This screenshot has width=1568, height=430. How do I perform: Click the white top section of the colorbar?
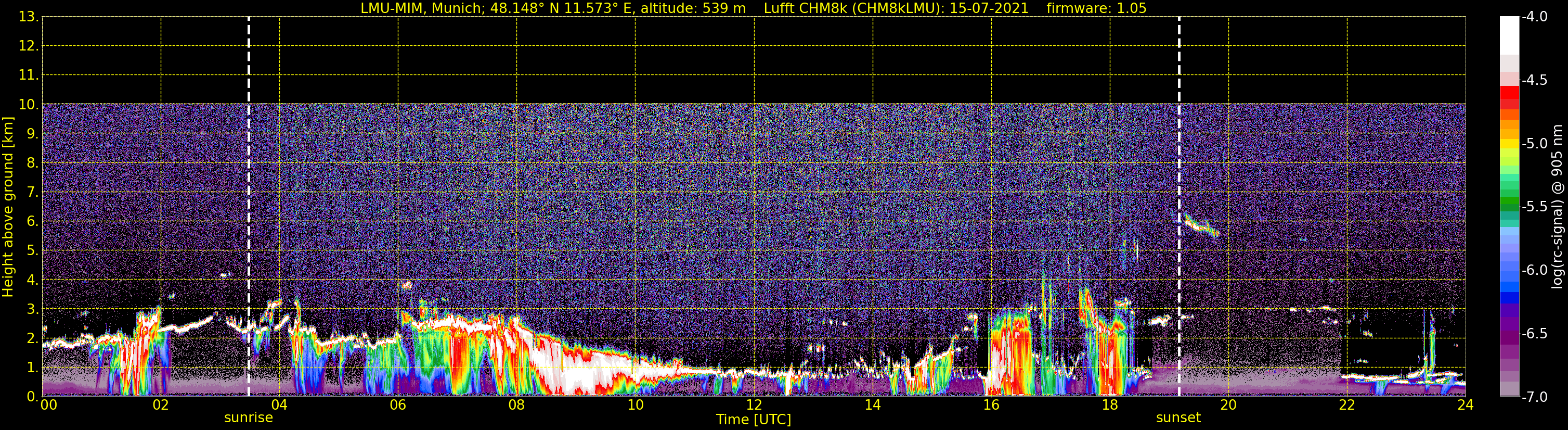pos(1510,35)
